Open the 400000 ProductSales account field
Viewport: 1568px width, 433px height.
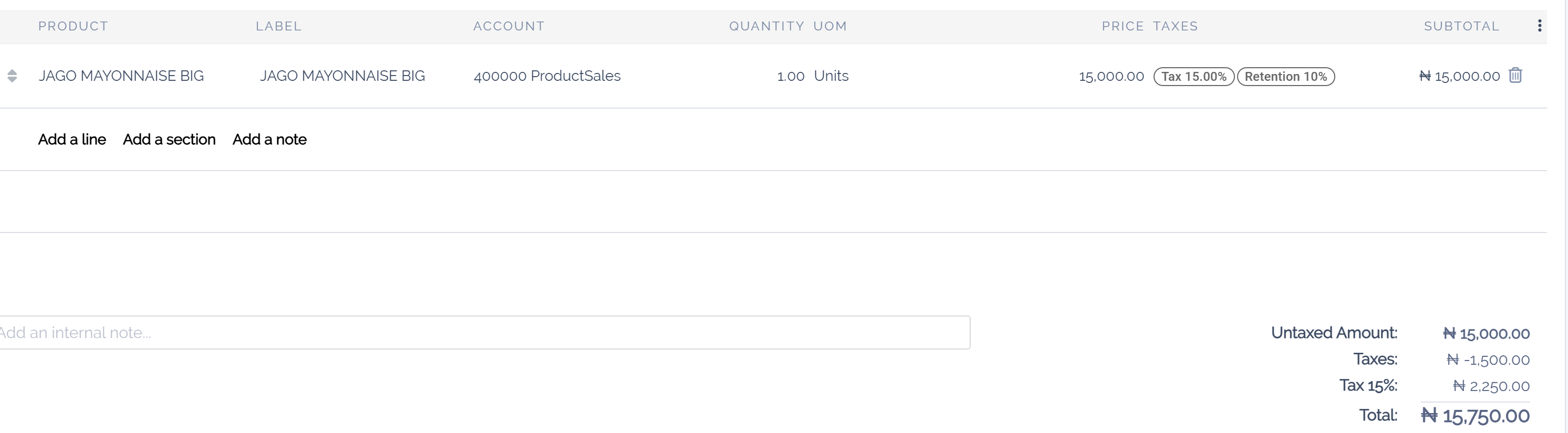(547, 76)
